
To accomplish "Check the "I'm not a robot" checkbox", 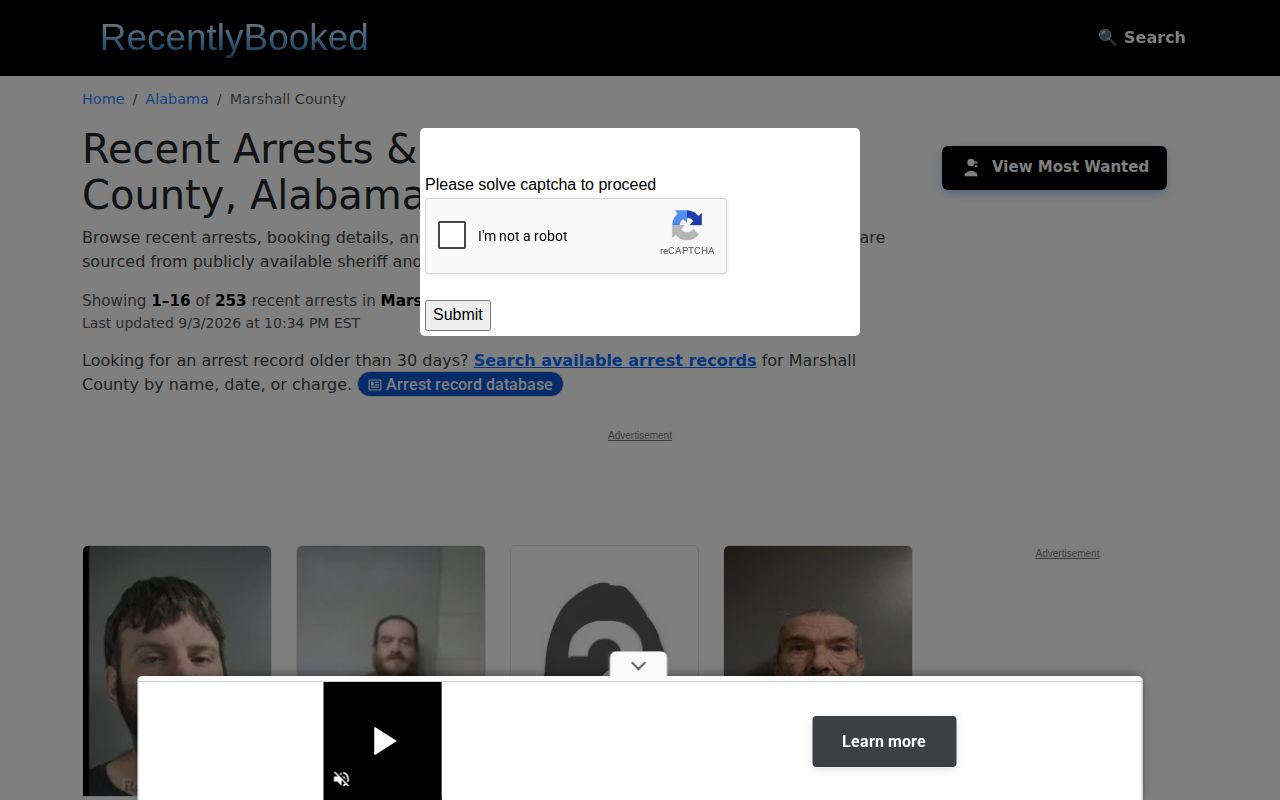I will click(452, 235).
